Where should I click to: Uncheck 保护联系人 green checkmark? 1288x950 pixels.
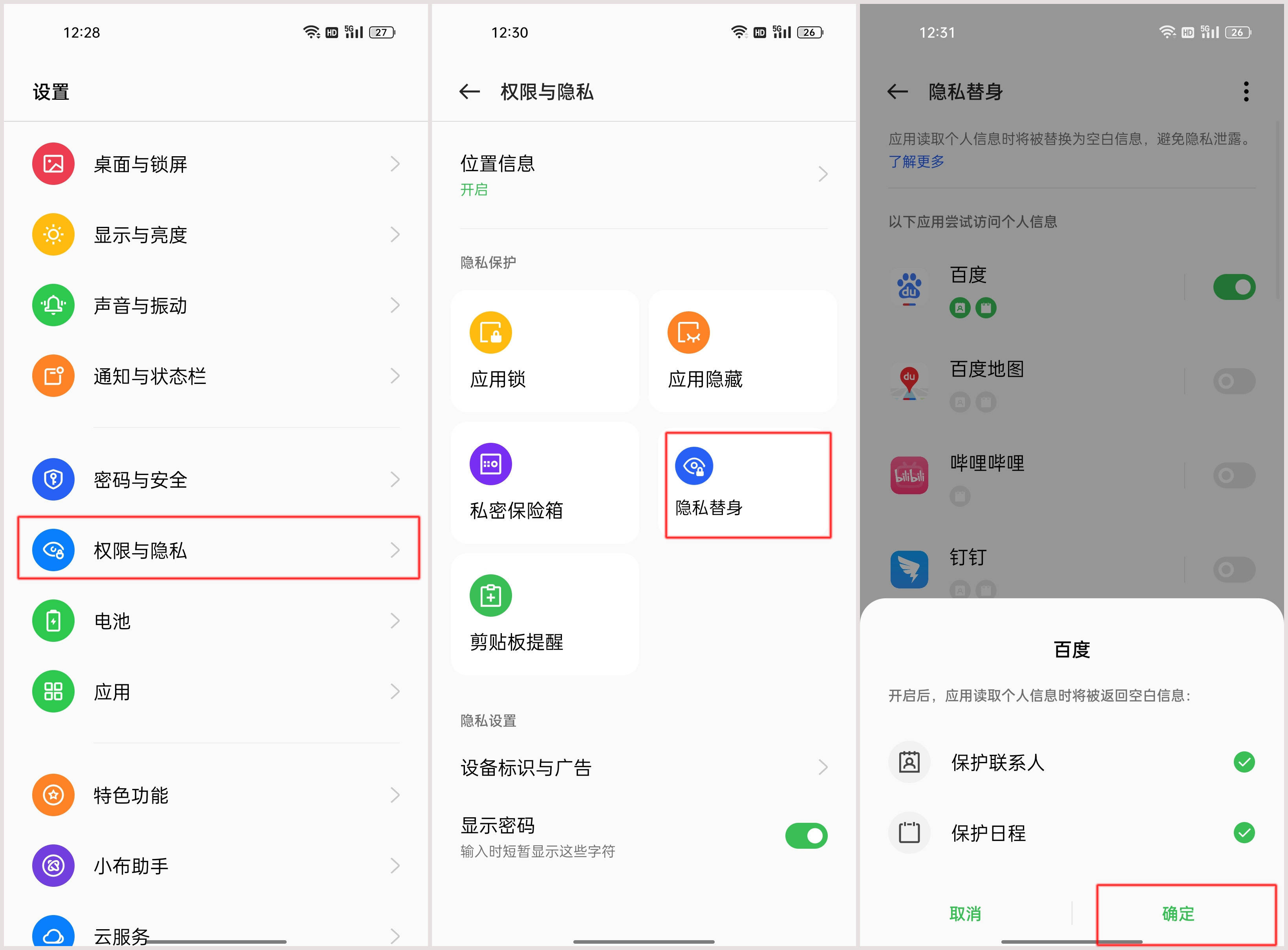[1244, 762]
